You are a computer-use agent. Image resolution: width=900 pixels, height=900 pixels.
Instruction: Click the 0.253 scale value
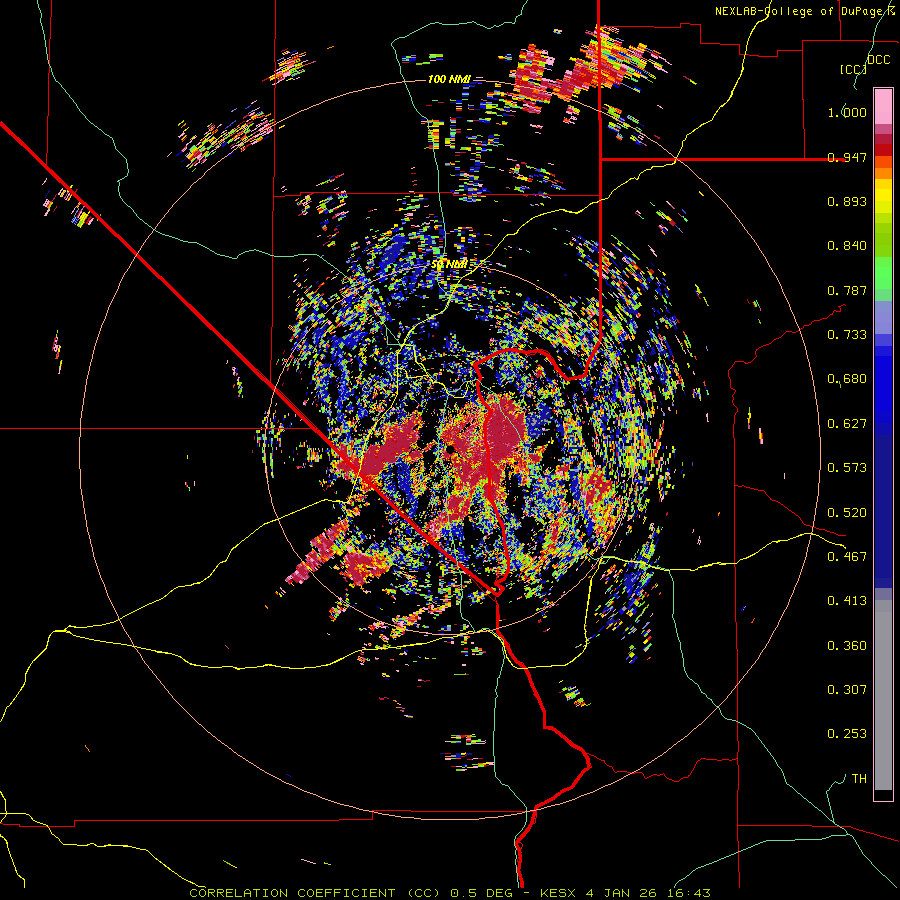point(847,734)
